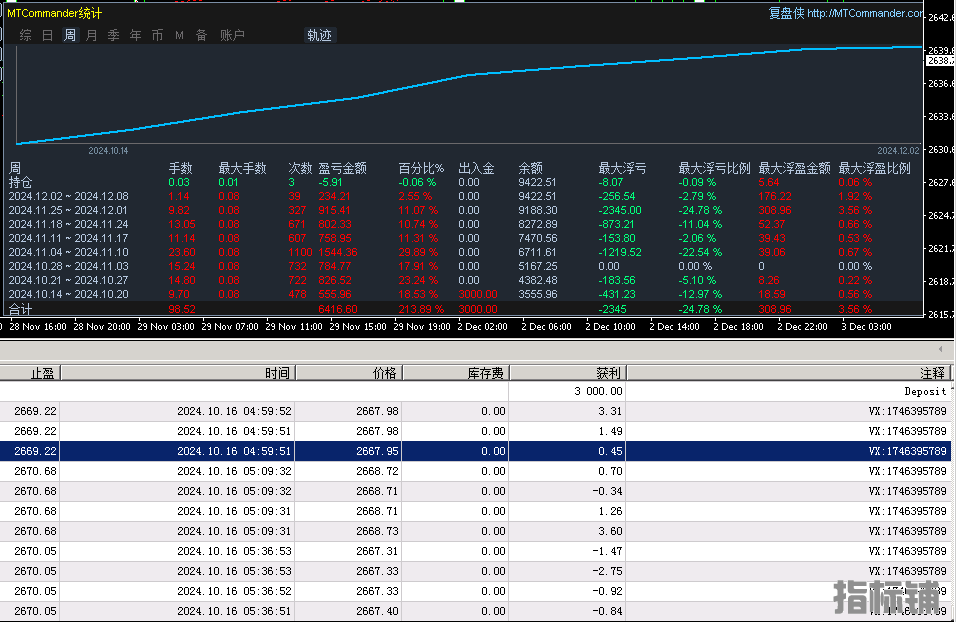
Task: Select the 周 weekly statistics tab
Action: [70, 35]
